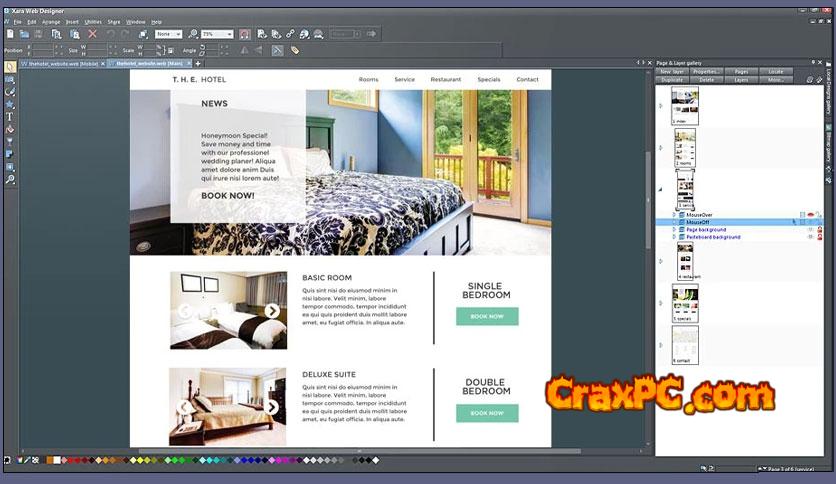The image size is (836, 484).
Task: Click the red Delete X toolbar icon
Action: [x=92, y=34]
